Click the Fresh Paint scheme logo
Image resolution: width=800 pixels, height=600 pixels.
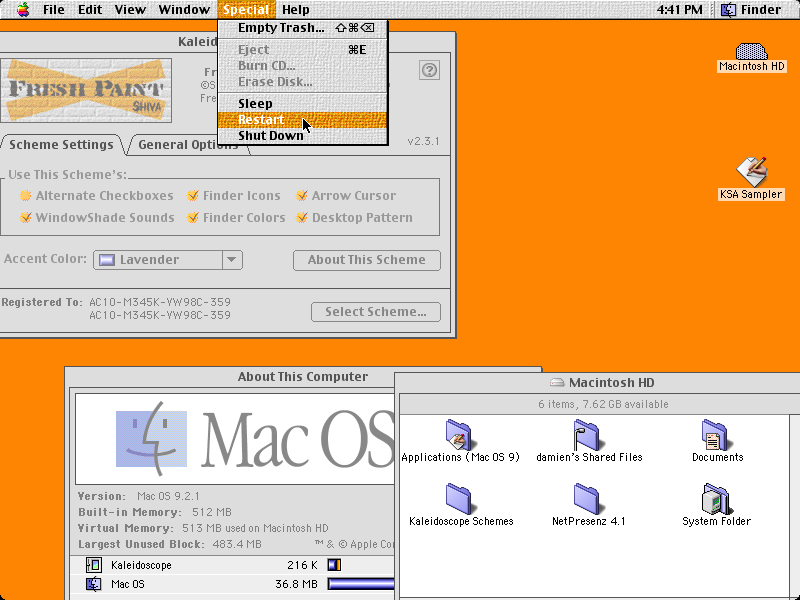86,90
